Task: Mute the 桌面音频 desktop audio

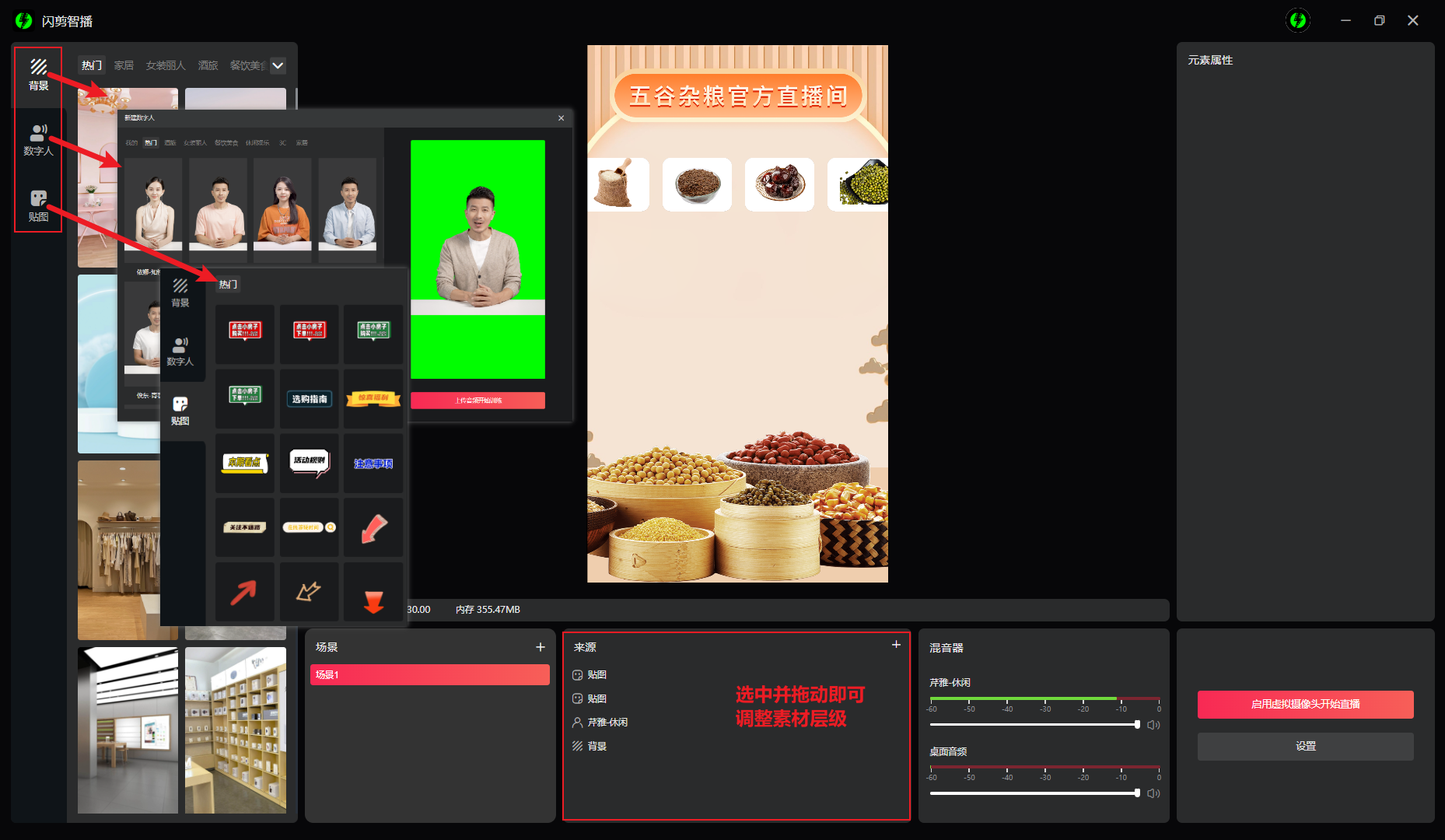Action: pos(1154,793)
